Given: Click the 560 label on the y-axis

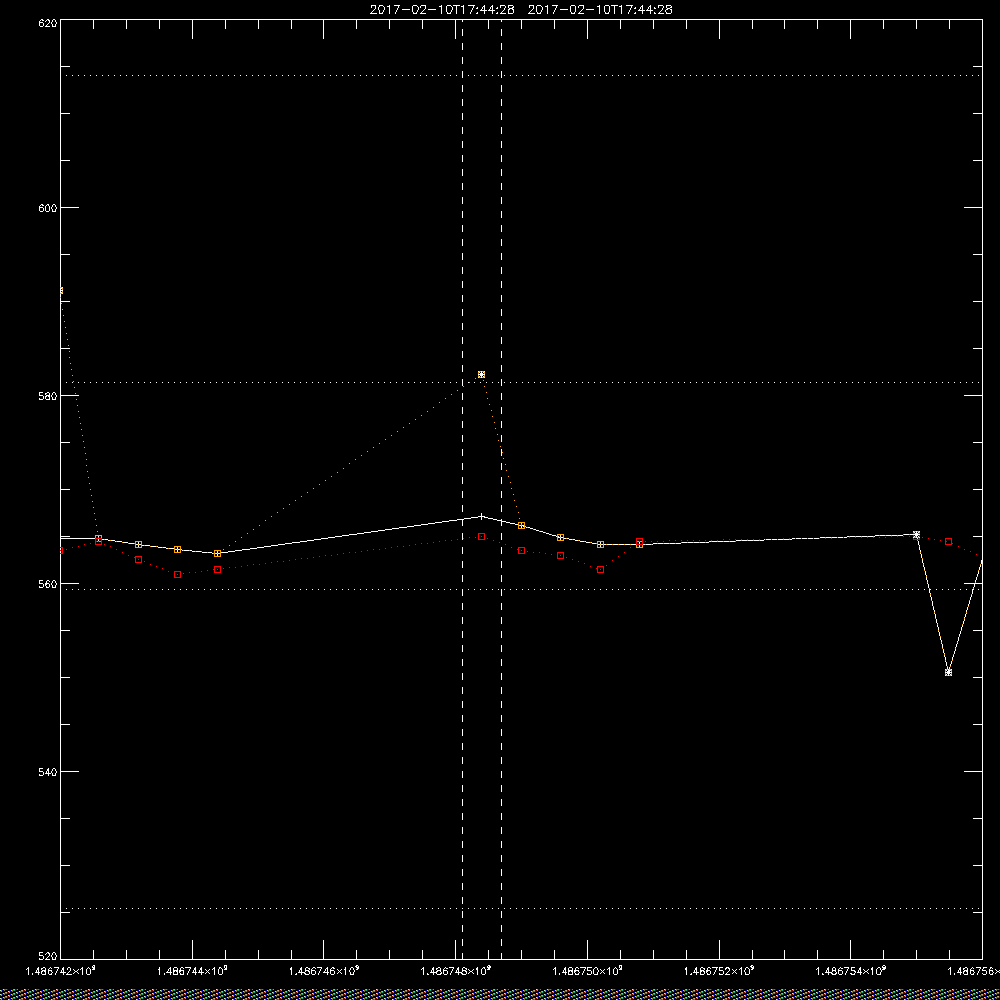Looking at the screenshot, I should (48, 584).
